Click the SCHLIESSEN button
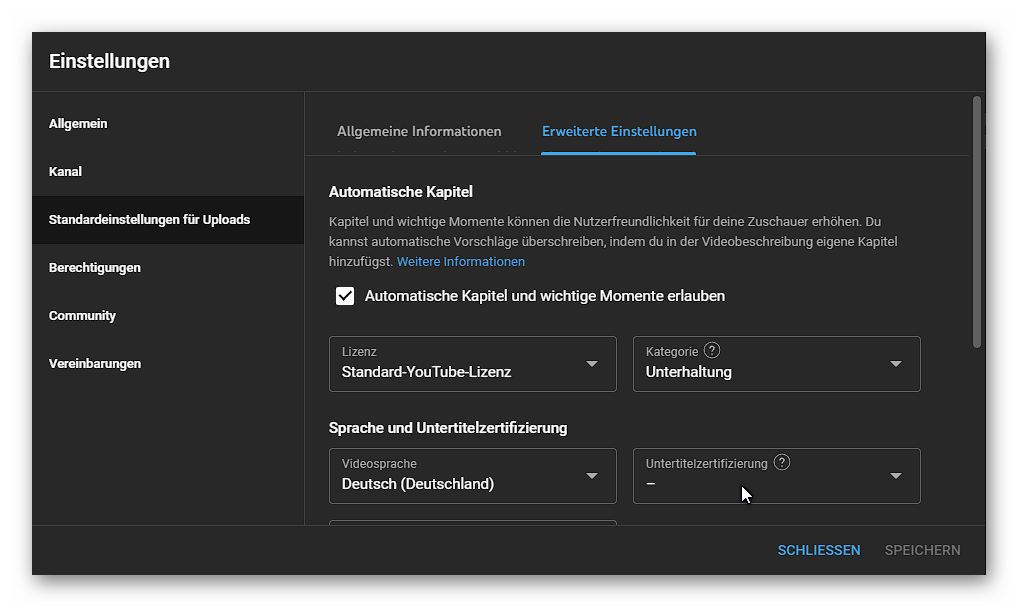Screen dimensions: 1018x608 (818, 550)
